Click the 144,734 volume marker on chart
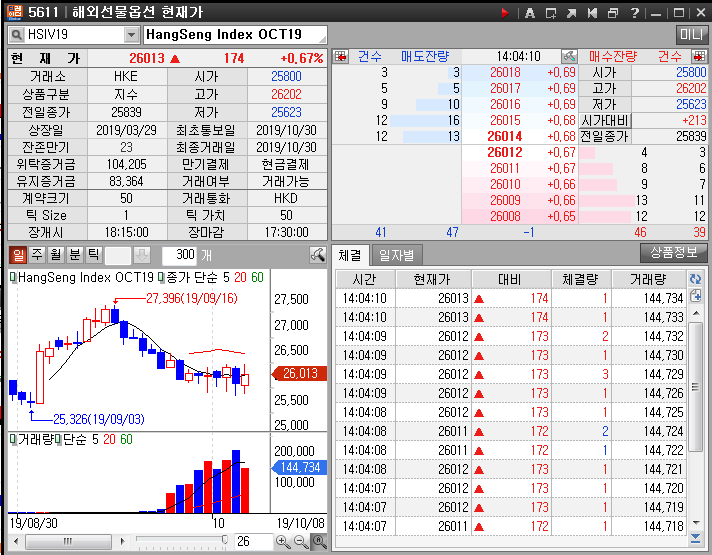 coord(299,467)
